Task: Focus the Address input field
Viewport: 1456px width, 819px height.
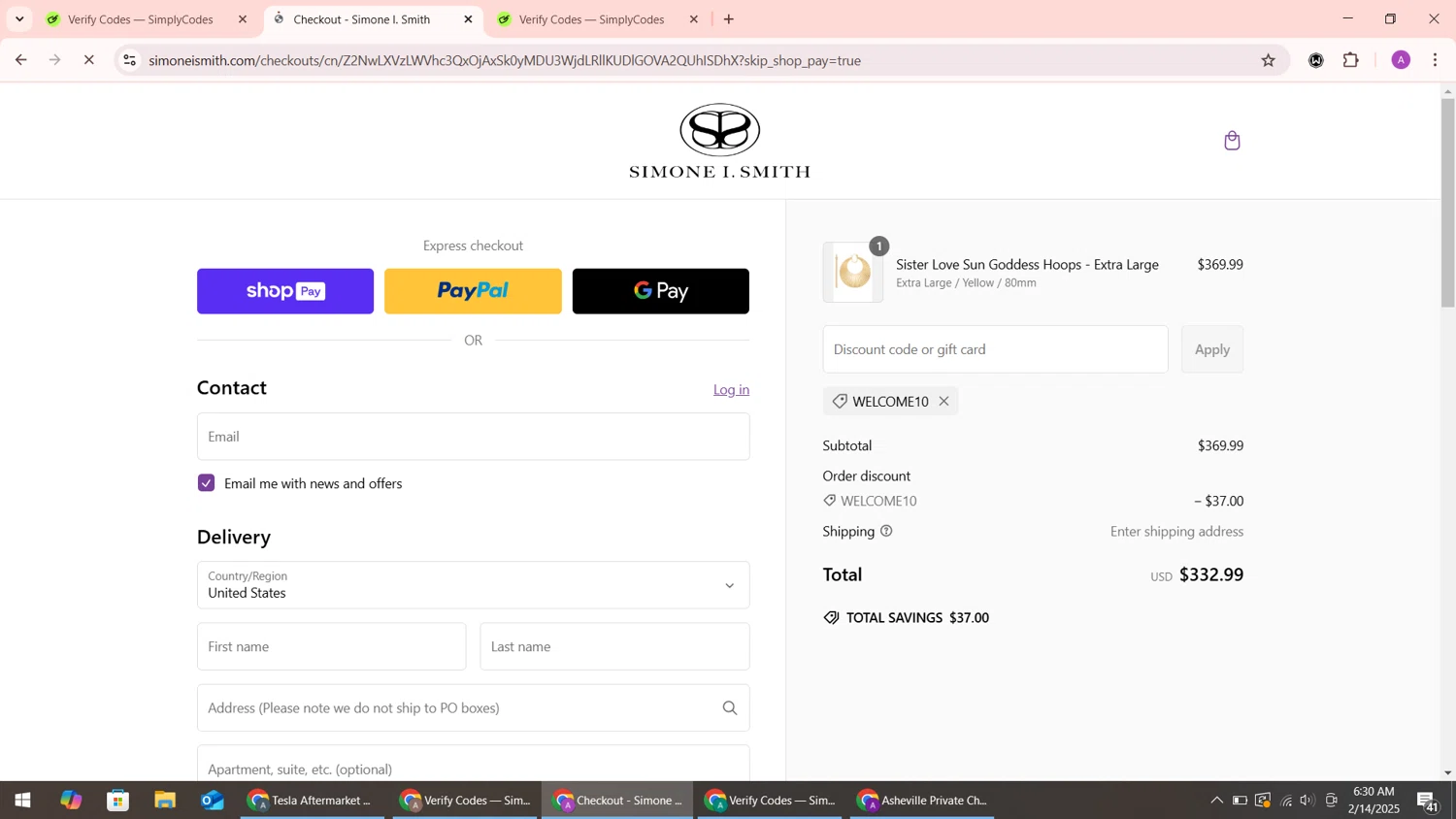Action: pyautogui.click(x=473, y=708)
